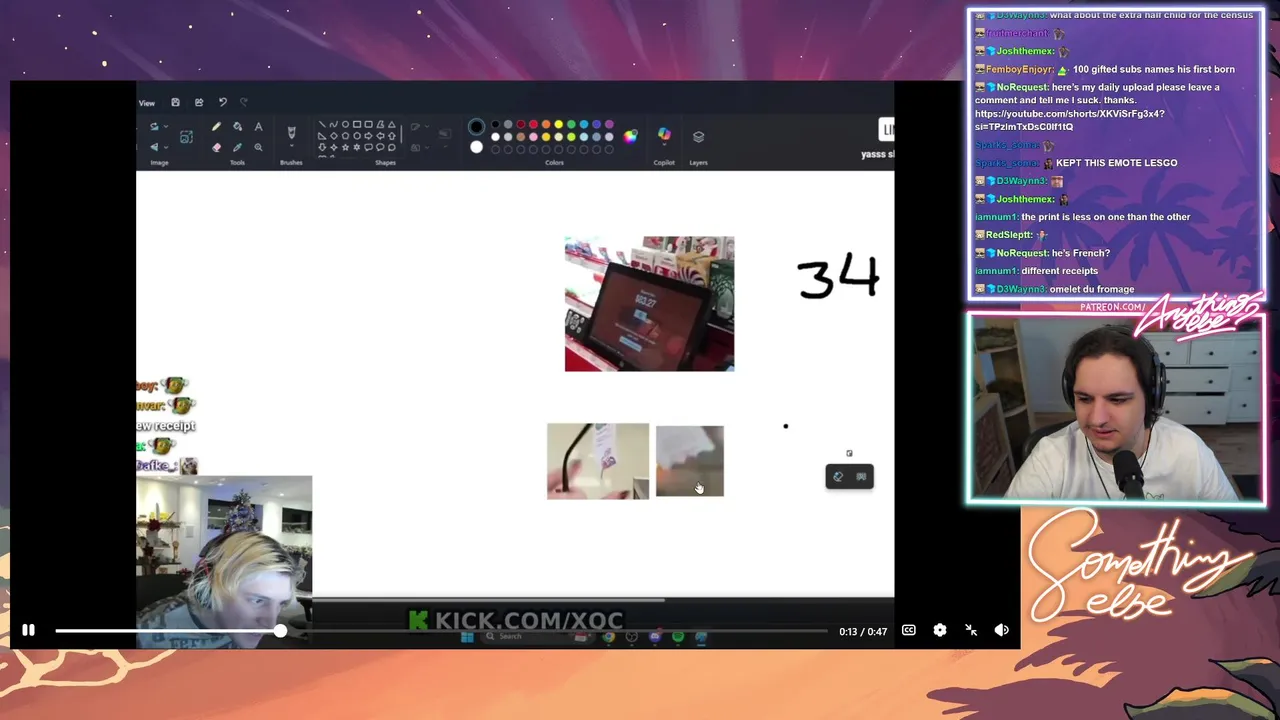Image resolution: width=1280 pixels, height=720 pixels.
Task: Click the Spotify icon in streamed taskbar
Action: coord(678,636)
